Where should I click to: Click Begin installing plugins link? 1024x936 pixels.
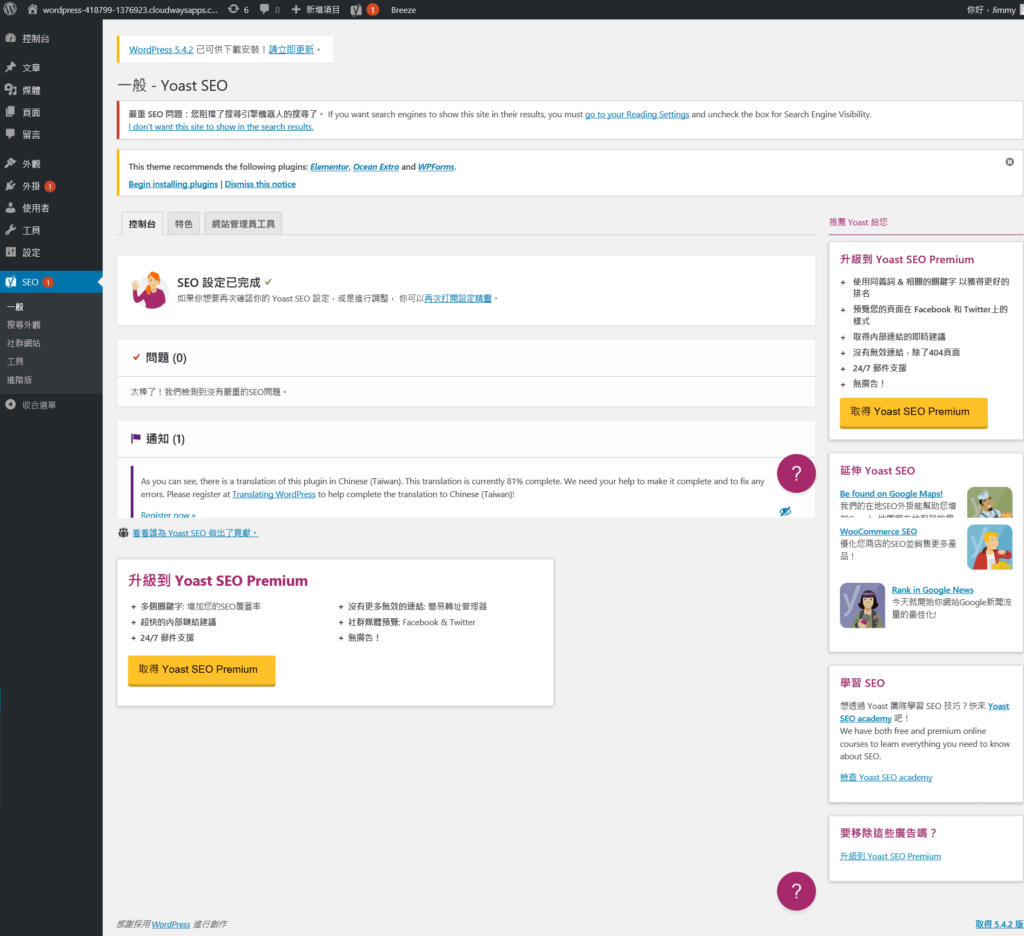tap(173, 184)
